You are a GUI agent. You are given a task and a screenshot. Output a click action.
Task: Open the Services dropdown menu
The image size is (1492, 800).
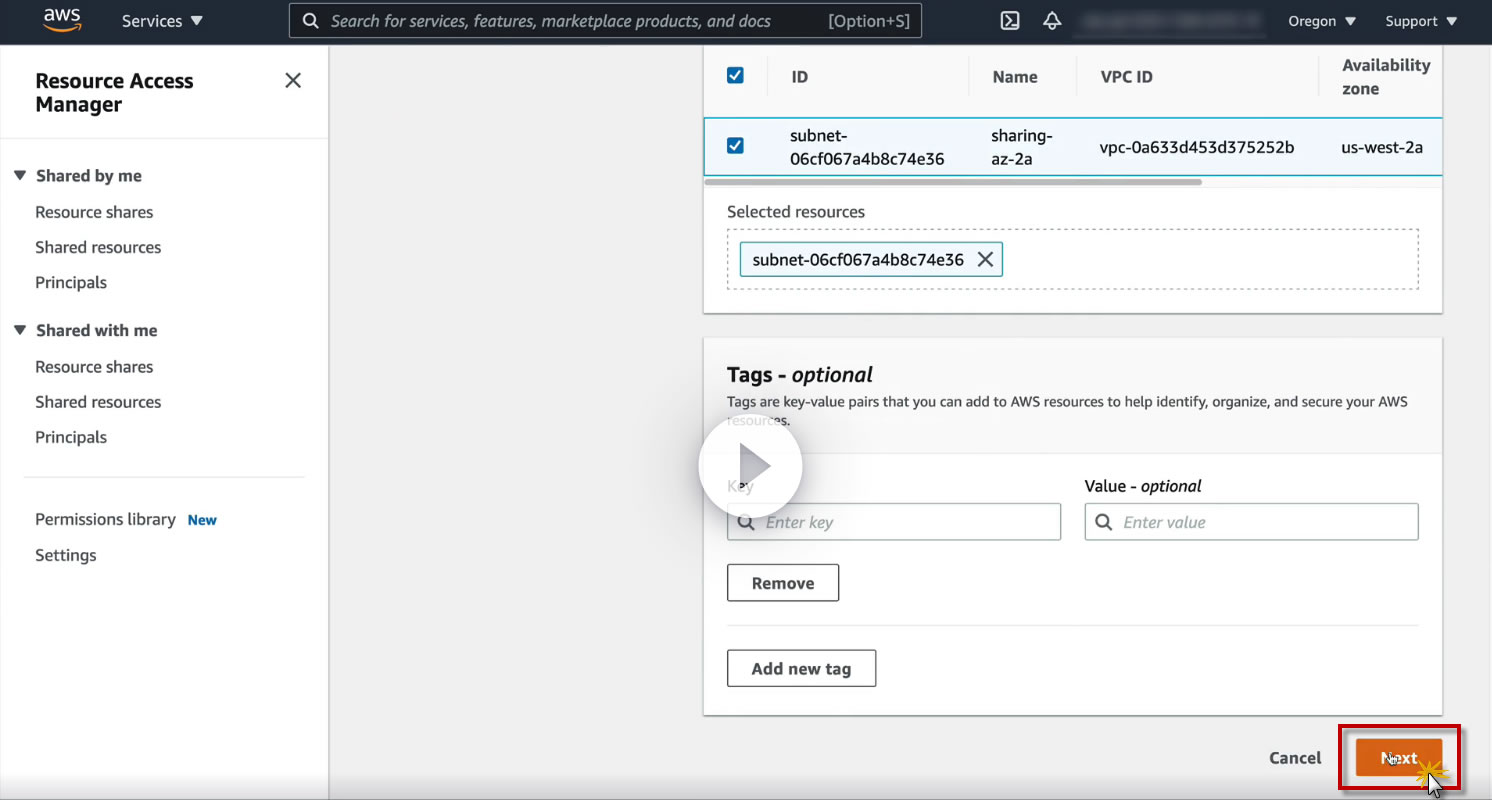tap(162, 21)
